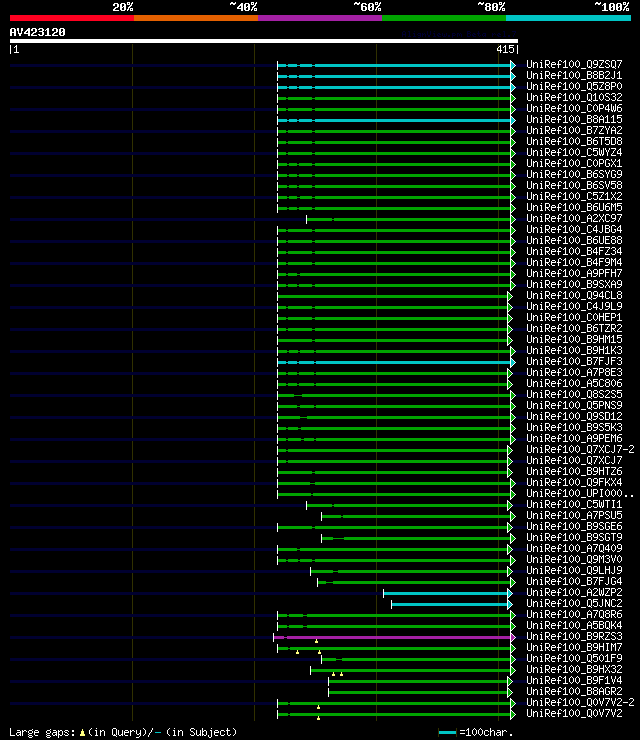Select the UniRef100_B9RZS3 label
This screenshot has height=740, width=640.
coord(574,637)
